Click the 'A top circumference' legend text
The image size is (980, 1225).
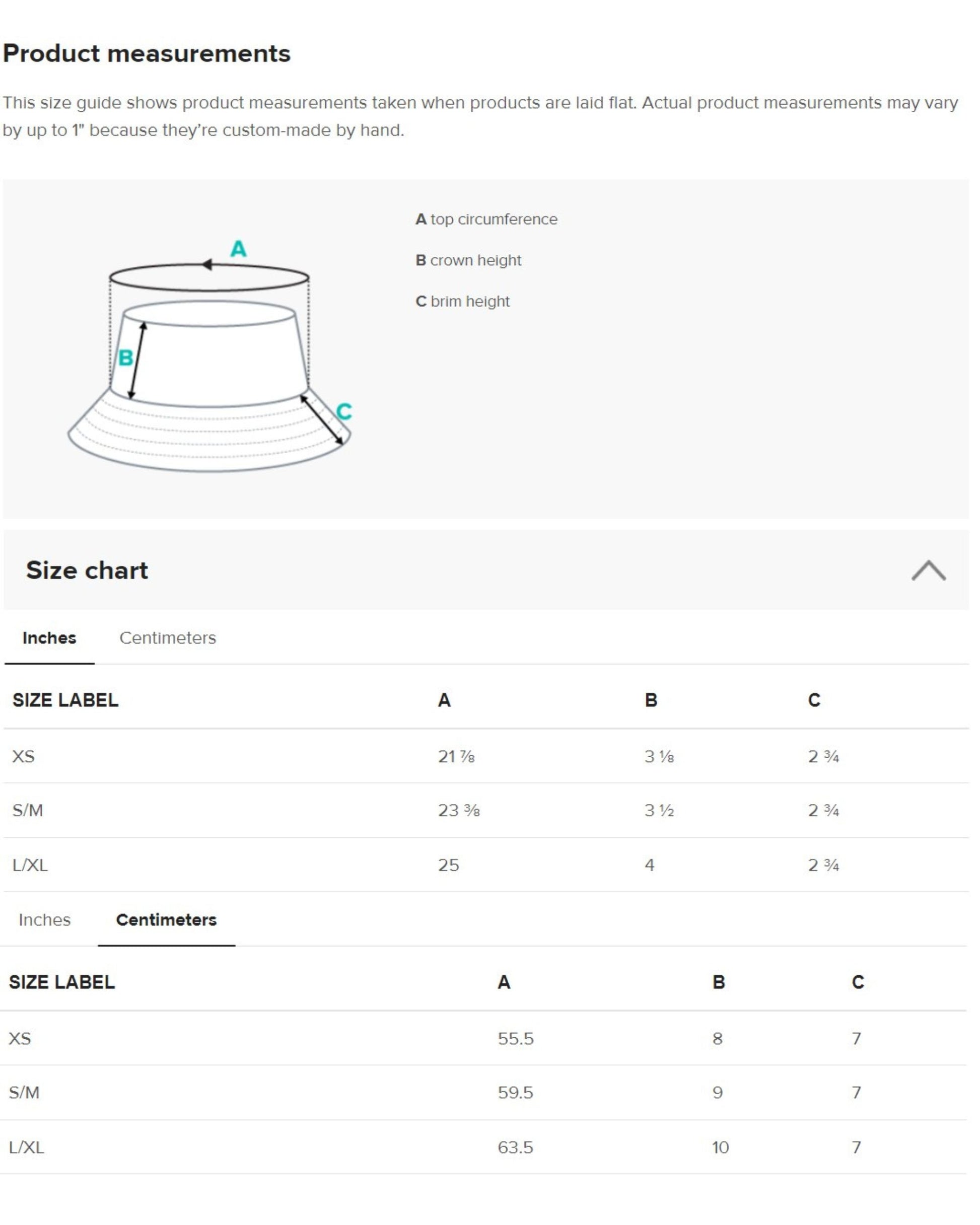(486, 220)
